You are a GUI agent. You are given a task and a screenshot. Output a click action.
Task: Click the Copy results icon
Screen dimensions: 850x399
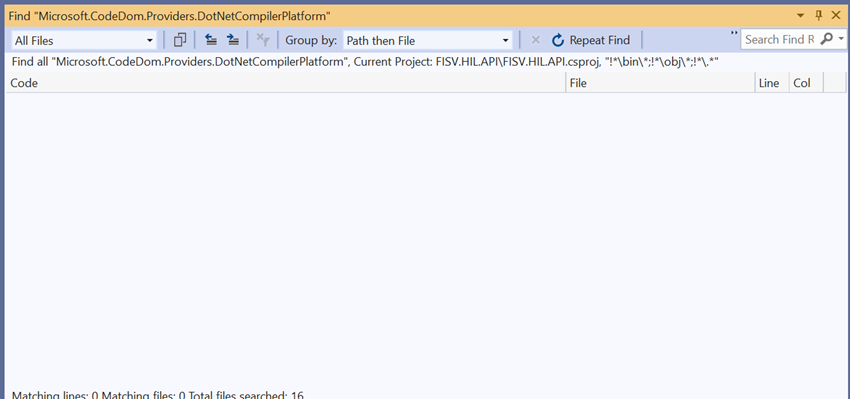point(180,40)
